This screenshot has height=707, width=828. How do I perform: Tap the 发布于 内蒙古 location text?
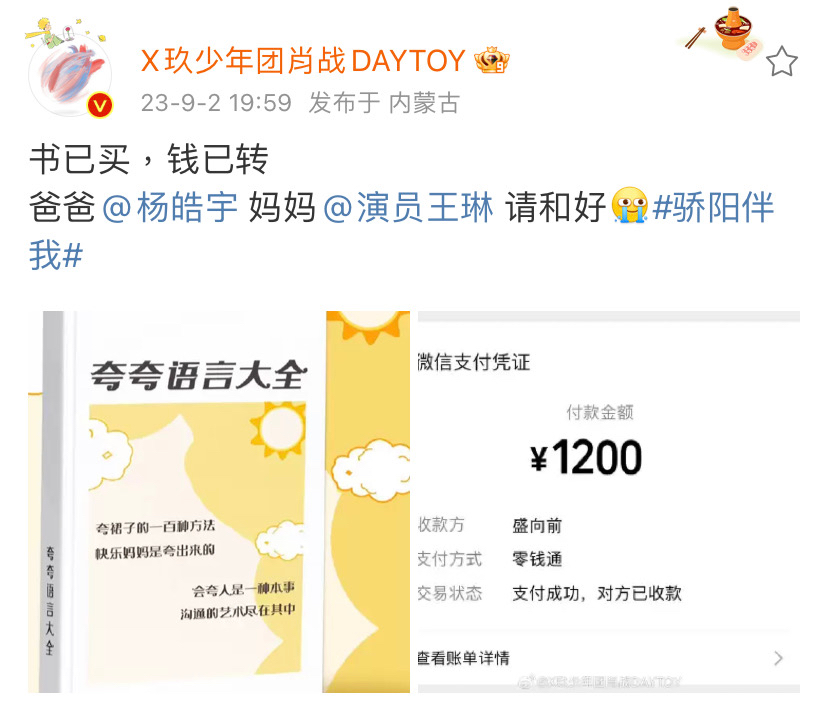(384, 103)
